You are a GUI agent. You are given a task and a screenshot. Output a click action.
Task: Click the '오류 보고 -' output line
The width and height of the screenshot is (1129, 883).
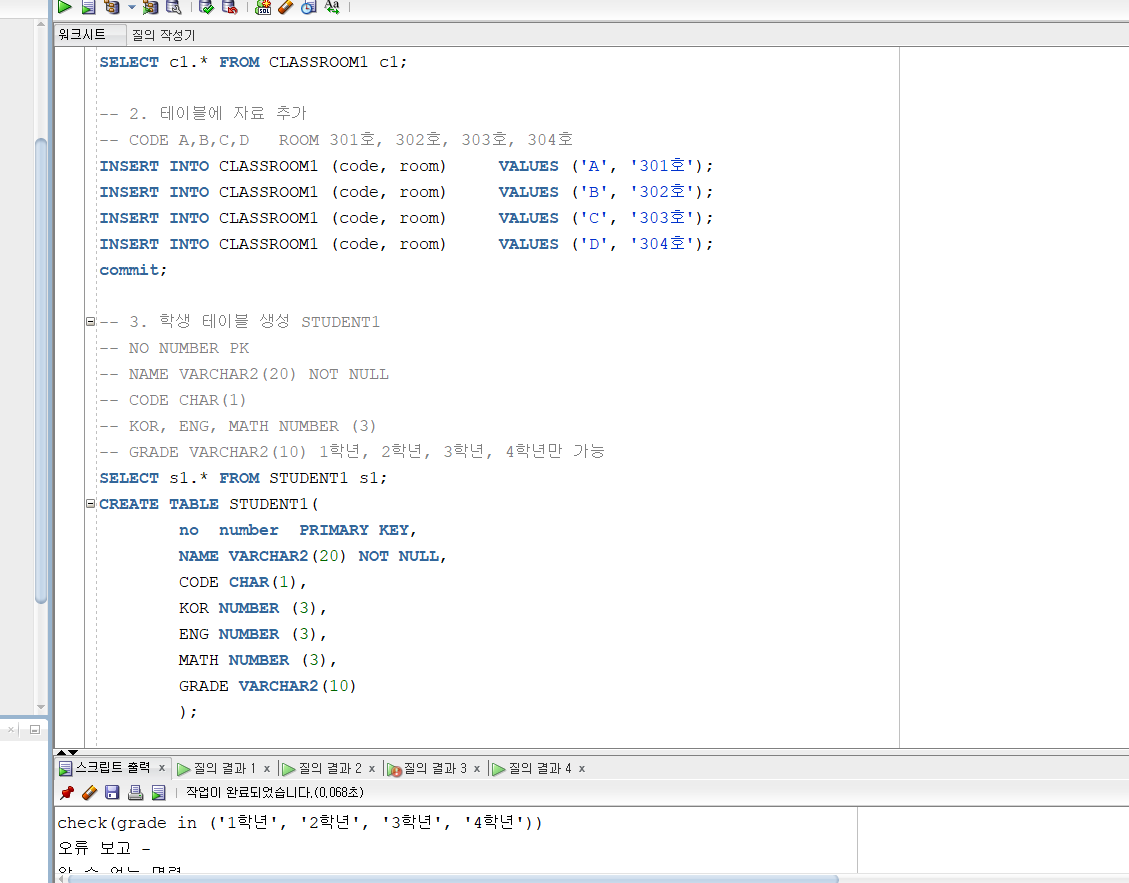pyautogui.click(x=104, y=848)
